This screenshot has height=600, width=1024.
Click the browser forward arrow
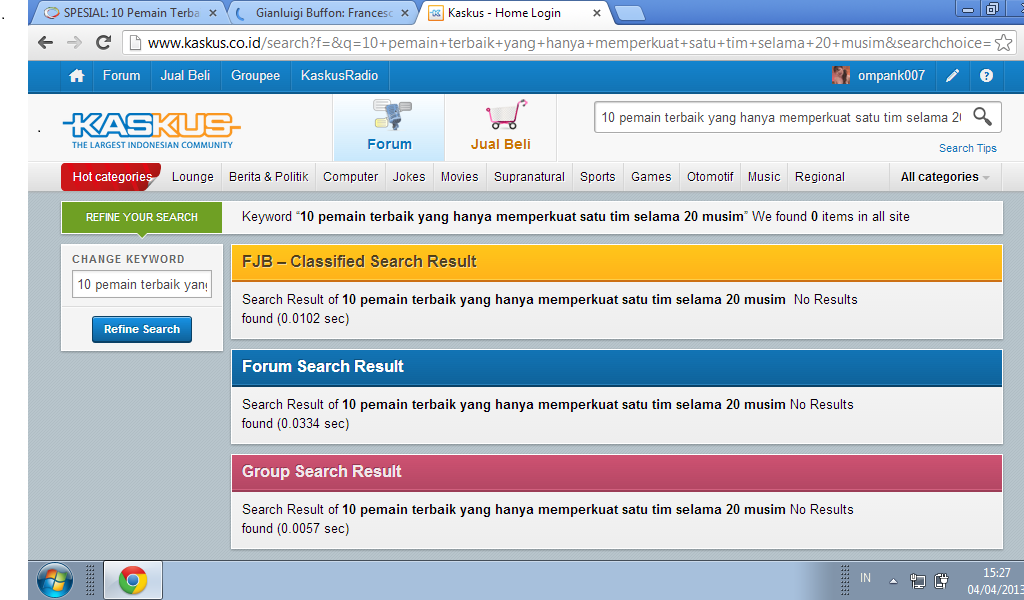pyautogui.click(x=74, y=43)
